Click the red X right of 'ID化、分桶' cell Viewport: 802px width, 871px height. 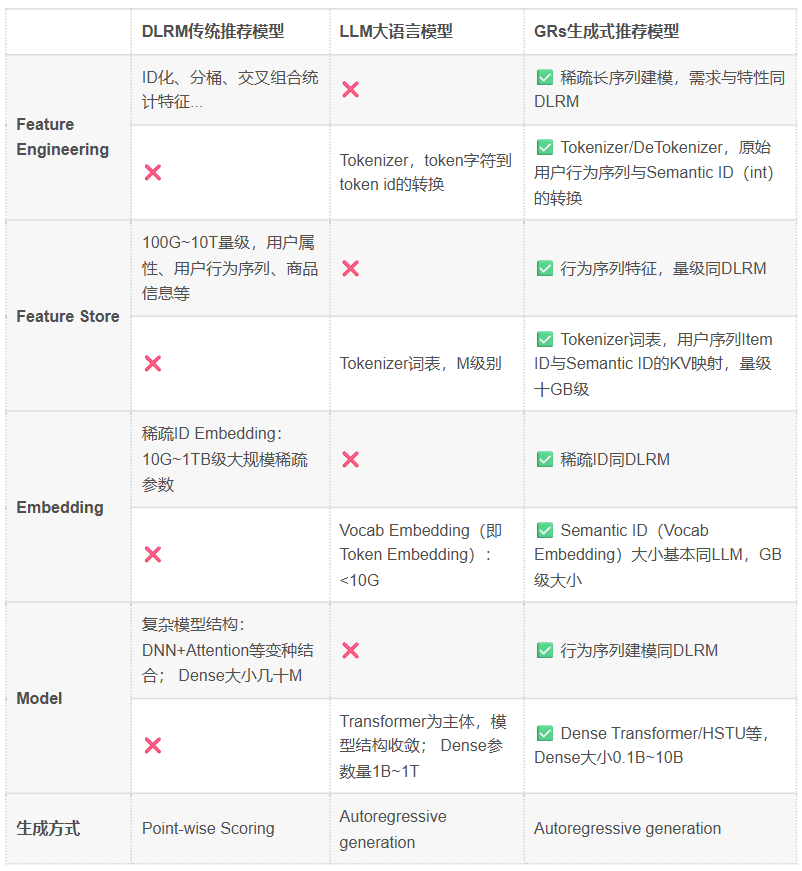(350, 89)
